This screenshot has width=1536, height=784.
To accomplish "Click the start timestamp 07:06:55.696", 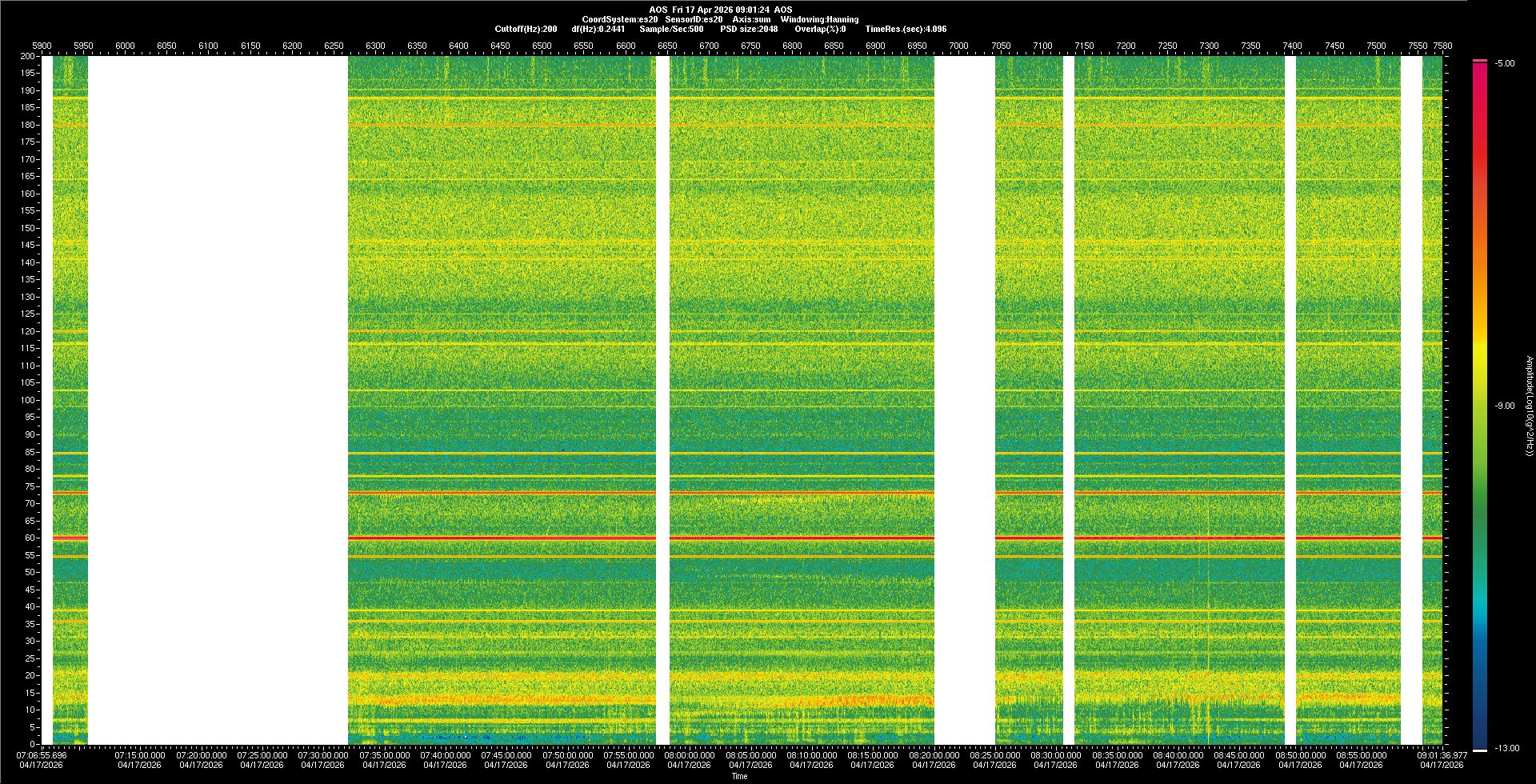I will 42,755.
